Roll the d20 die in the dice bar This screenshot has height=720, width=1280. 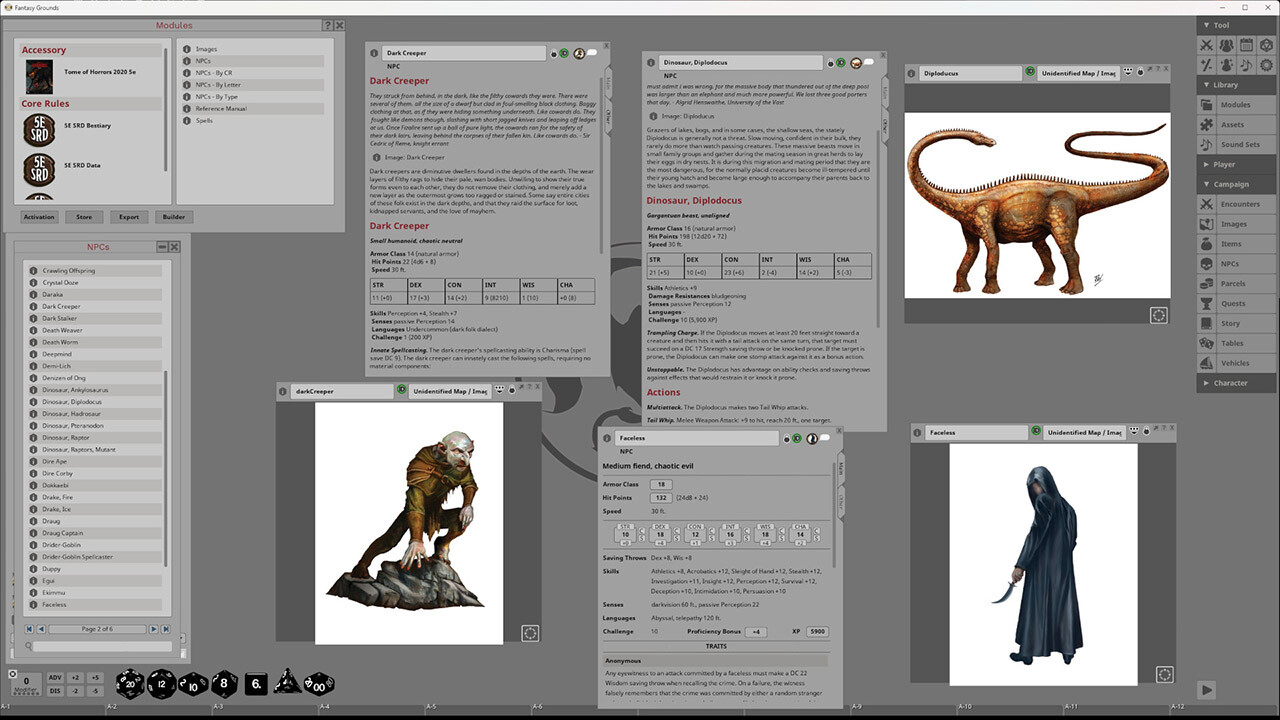(x=129, y=684)
